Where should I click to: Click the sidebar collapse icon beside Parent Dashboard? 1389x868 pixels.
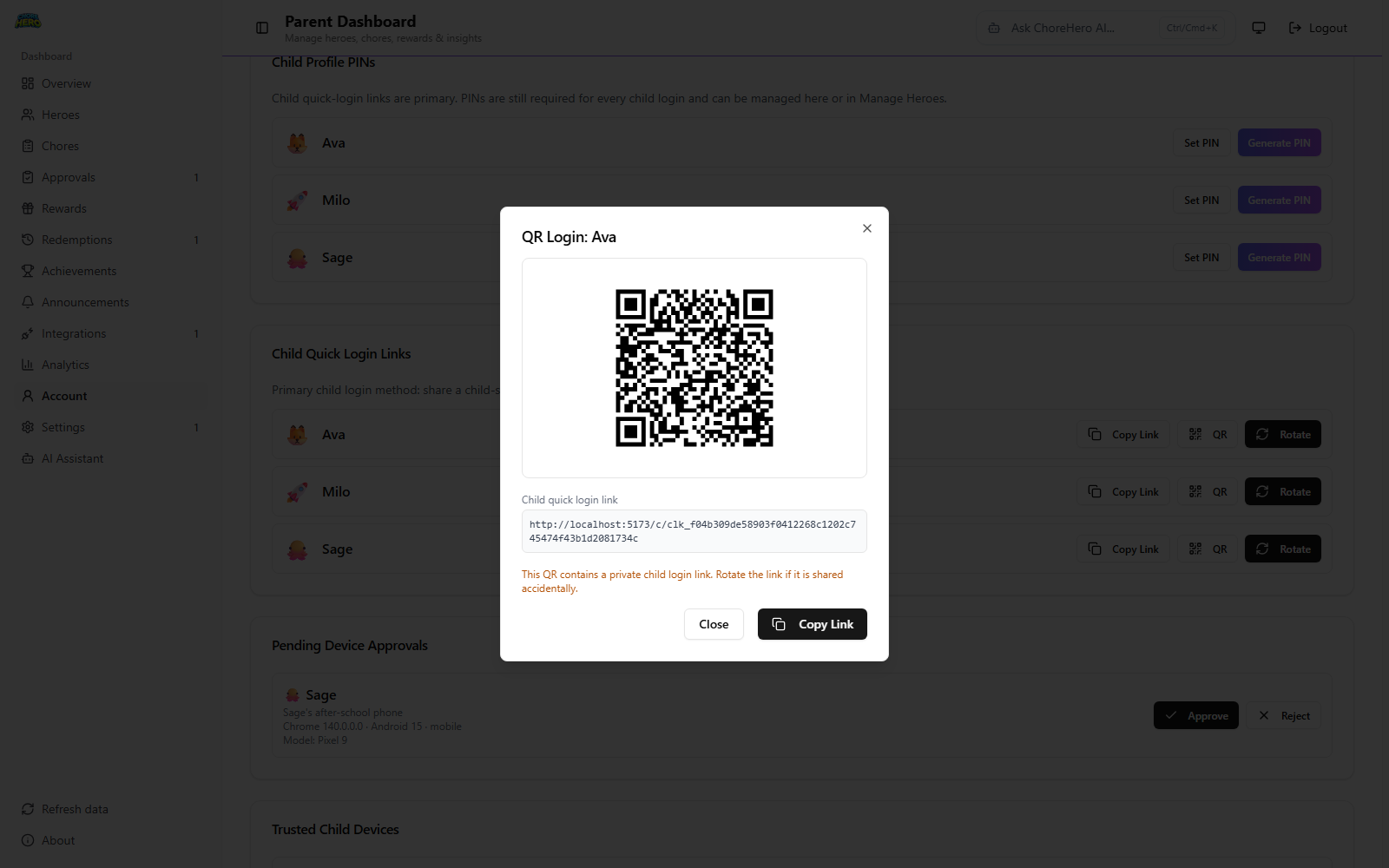coord(261,27)
